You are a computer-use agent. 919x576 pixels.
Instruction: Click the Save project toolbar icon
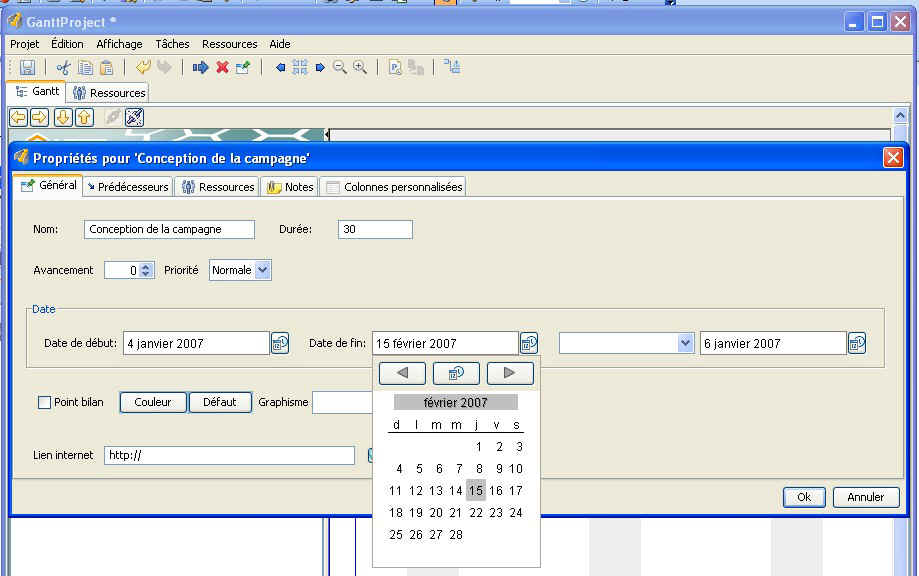27,67
